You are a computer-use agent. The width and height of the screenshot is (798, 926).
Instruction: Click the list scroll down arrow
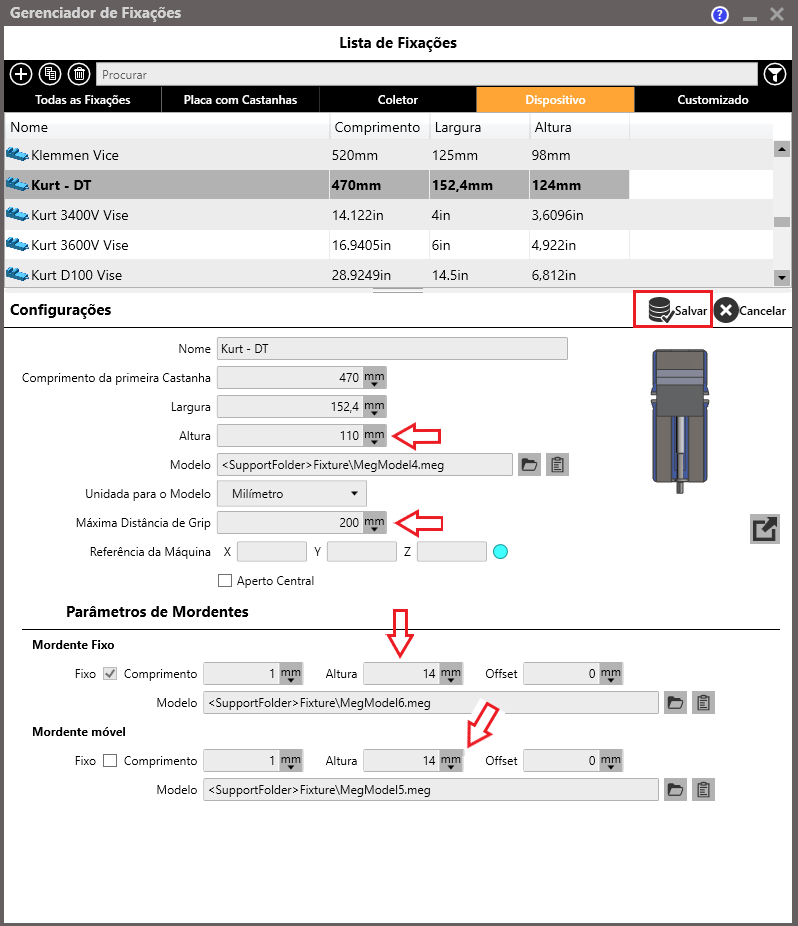click(782, 277)
